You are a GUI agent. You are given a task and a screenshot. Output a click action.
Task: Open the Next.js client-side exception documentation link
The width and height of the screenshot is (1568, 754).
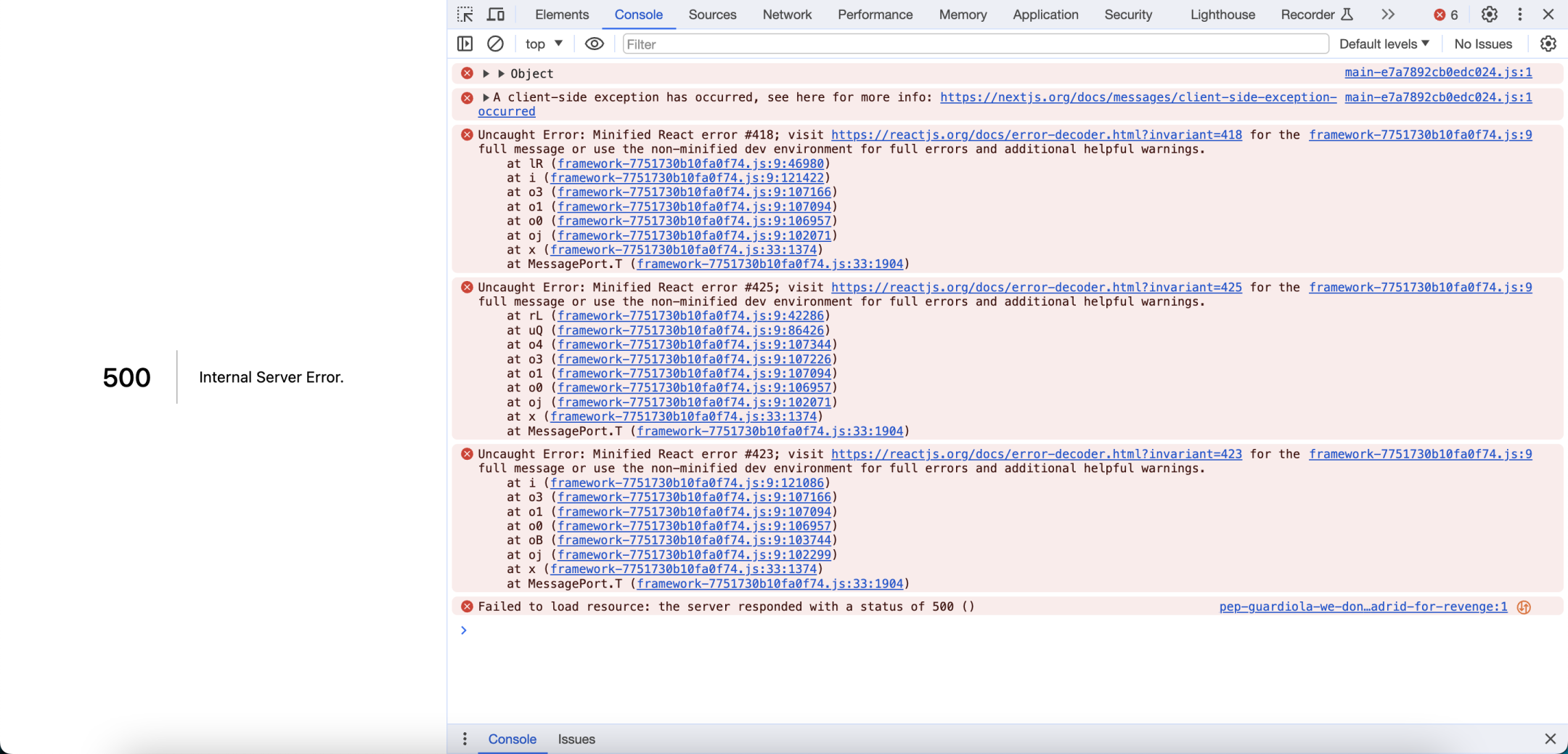coord(1137,97)
